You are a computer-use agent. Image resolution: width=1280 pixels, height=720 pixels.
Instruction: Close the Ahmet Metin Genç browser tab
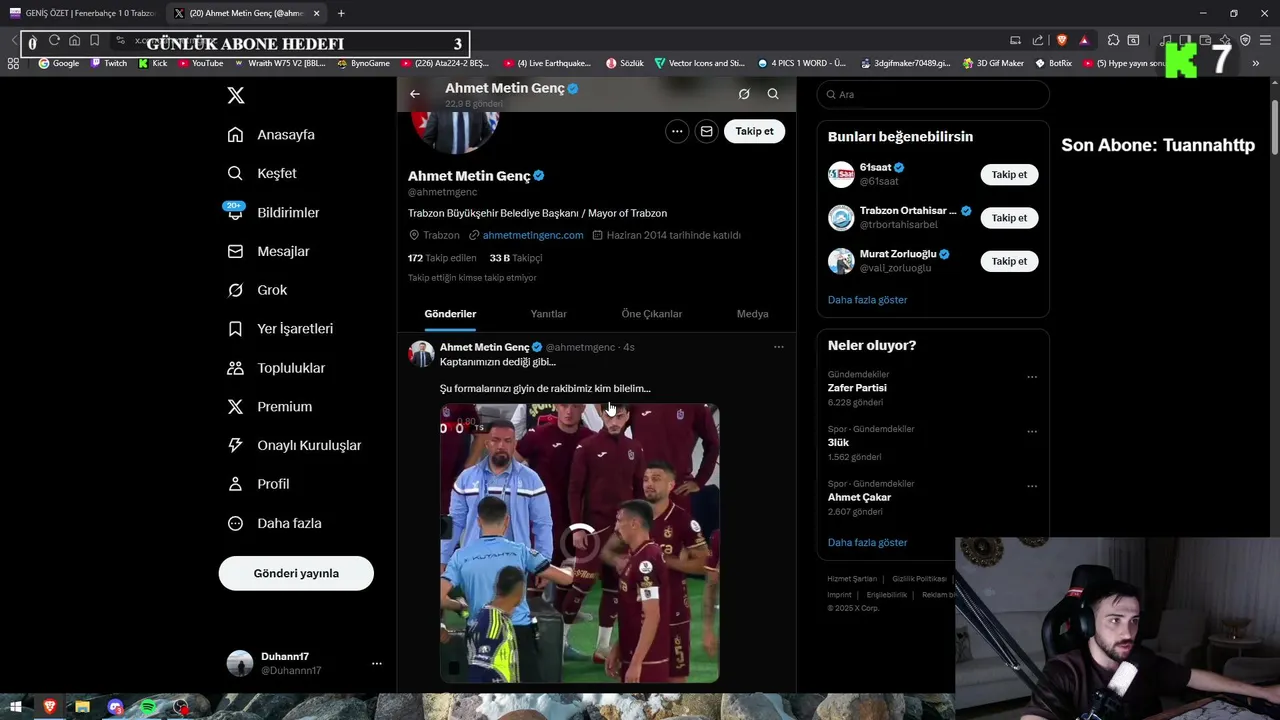tap(317, 13)
